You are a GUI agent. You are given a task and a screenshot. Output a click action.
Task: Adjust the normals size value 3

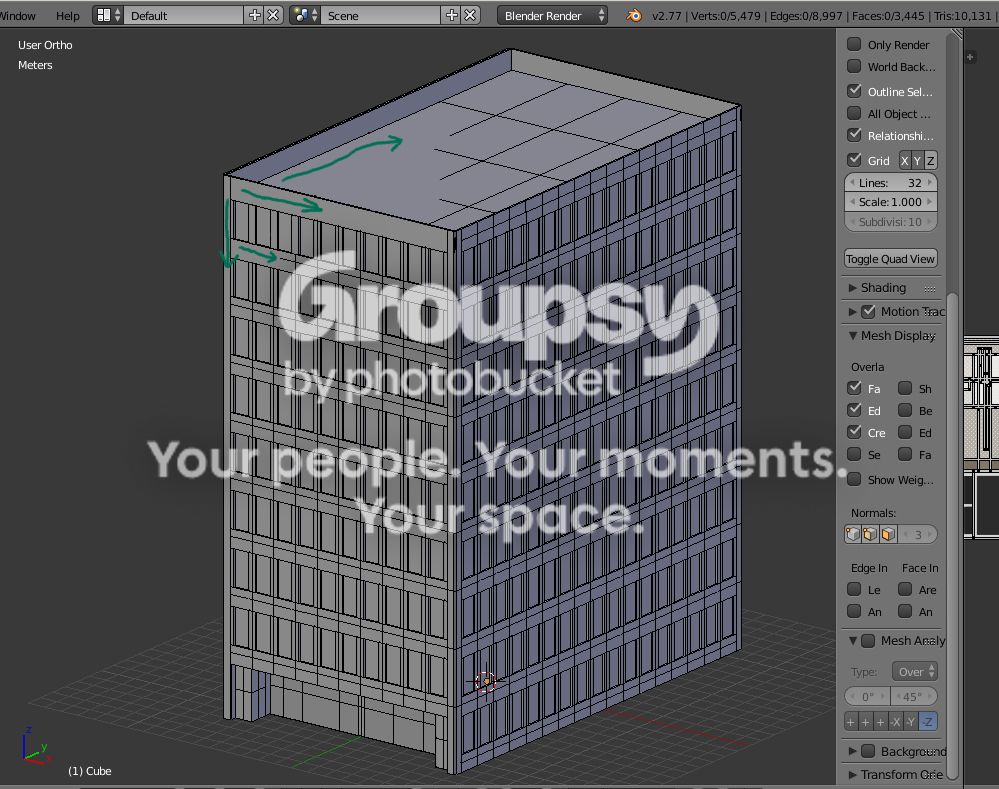[x=917, y=534]
